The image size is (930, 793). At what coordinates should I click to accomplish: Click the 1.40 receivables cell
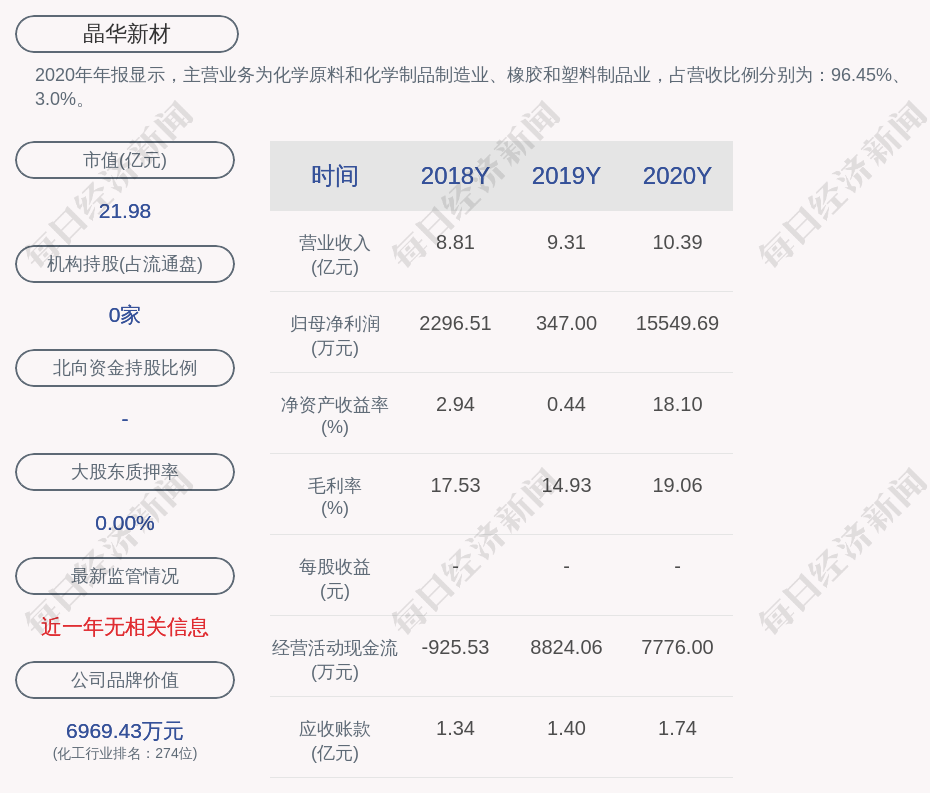click(566, 728)
